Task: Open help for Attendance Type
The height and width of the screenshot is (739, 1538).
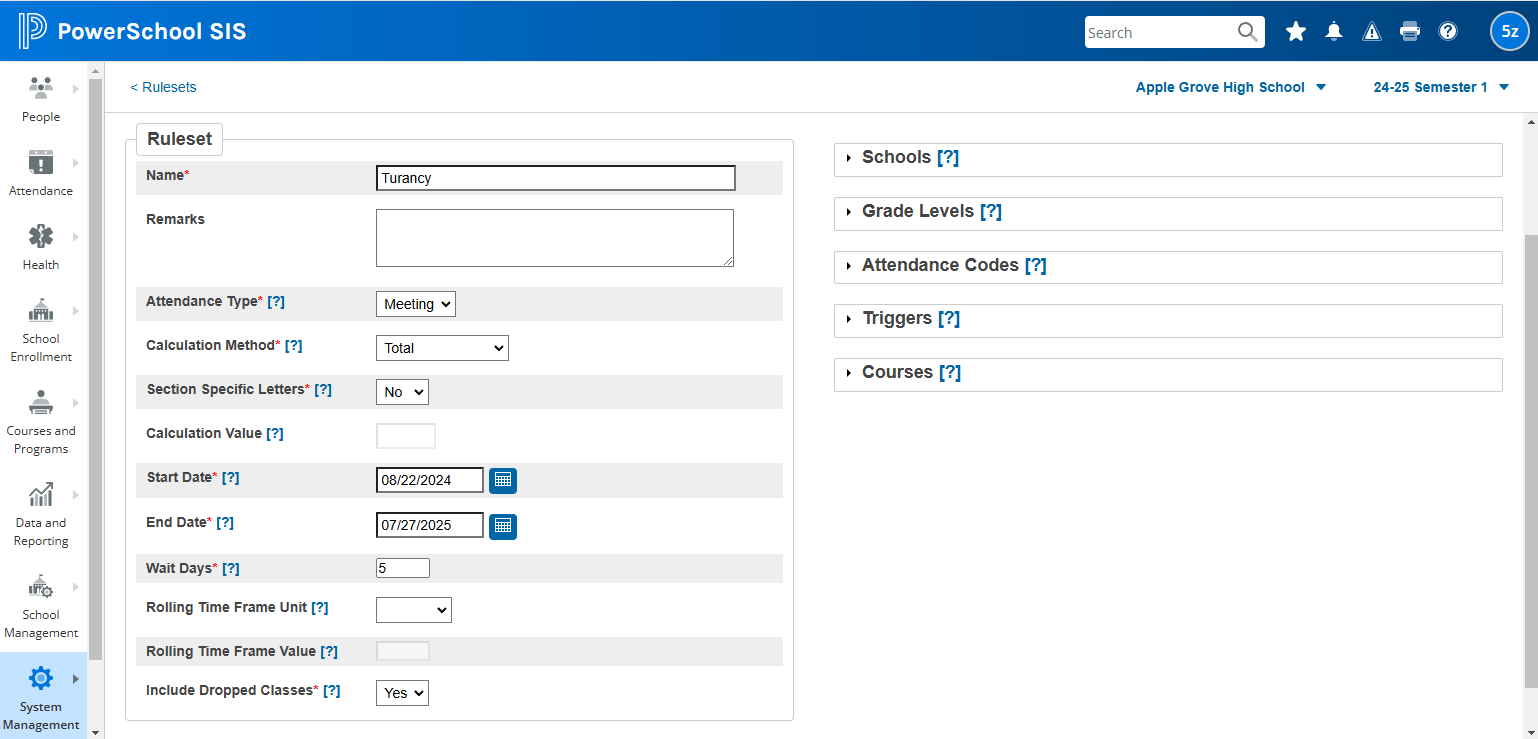Action: click(276, 301)
